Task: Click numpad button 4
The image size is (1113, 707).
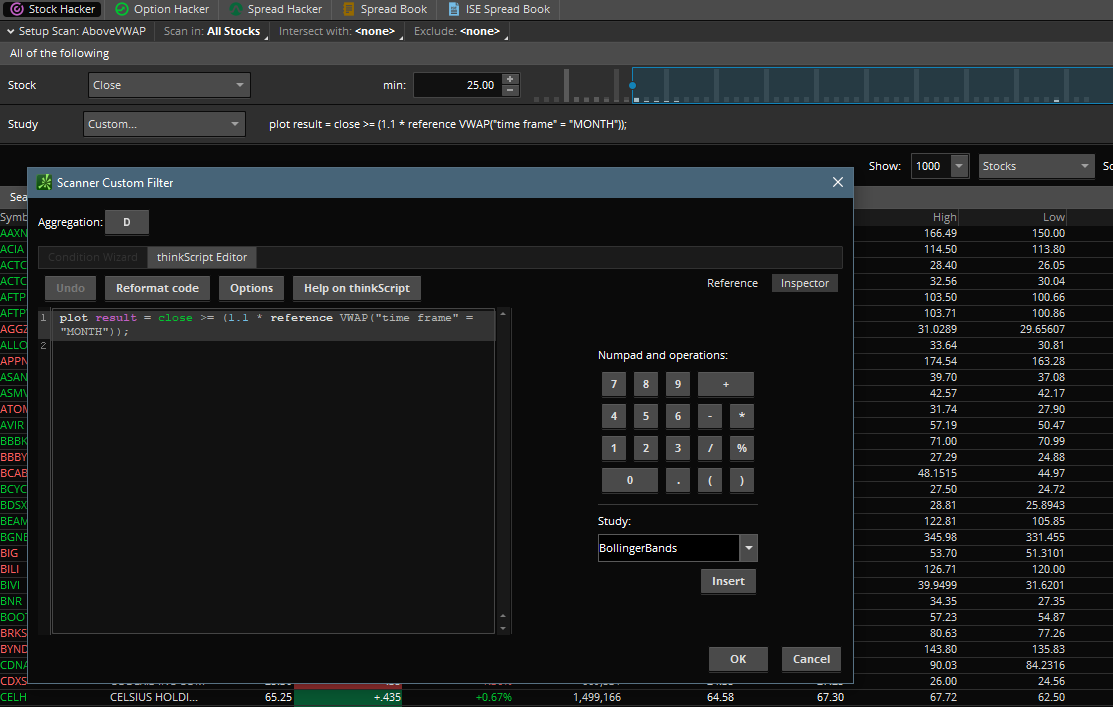Action: (614, 416)
